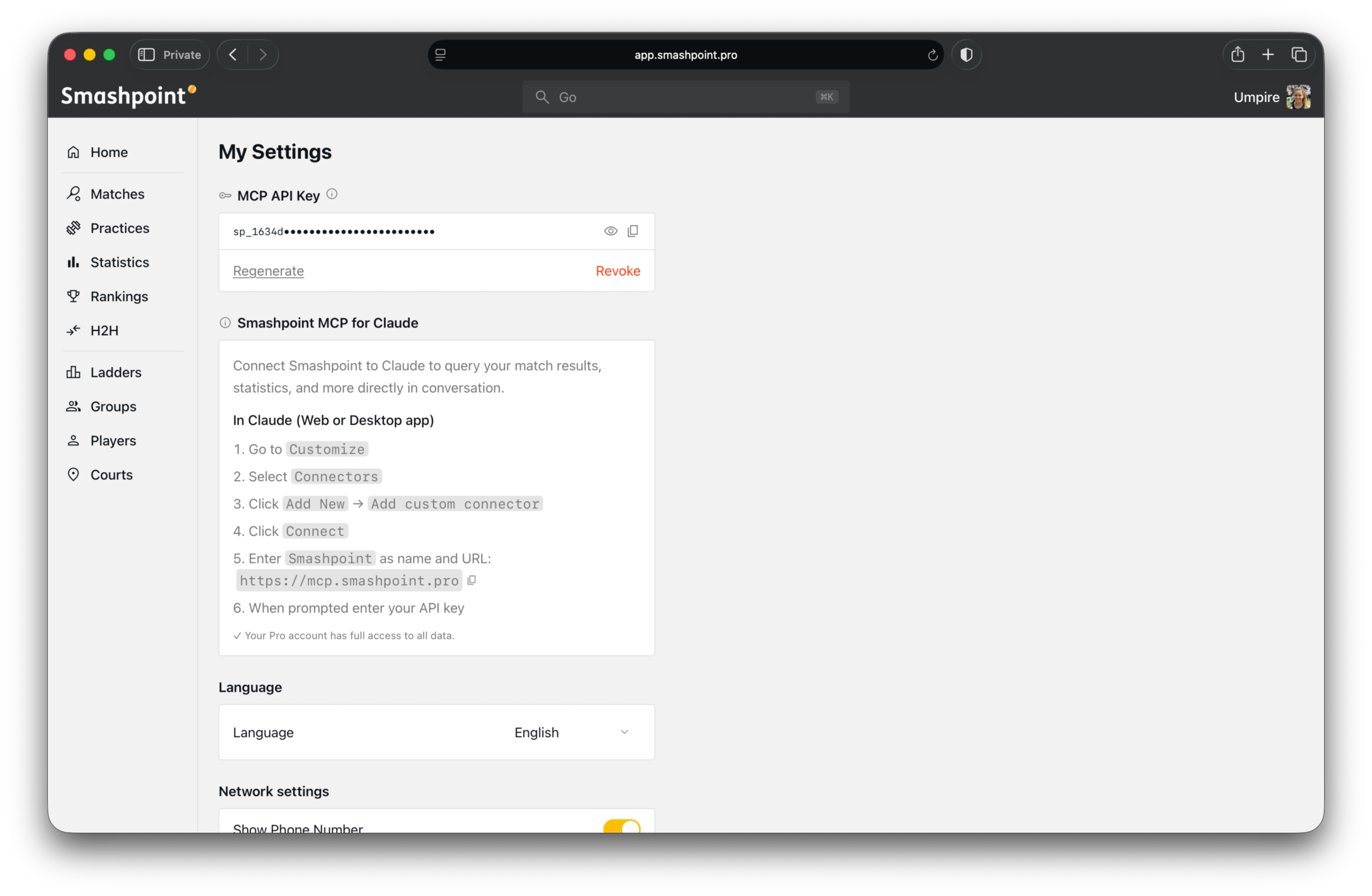Viewport: 1372px width, 896px height.
Task: Click the Private browsing label
Action: tap(182, 55)
